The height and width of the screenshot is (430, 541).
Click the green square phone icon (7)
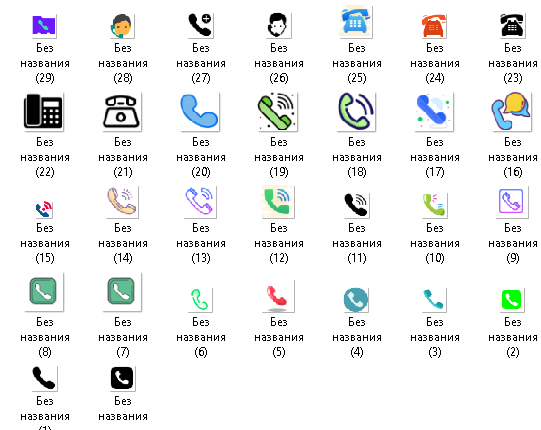(121, 292)
